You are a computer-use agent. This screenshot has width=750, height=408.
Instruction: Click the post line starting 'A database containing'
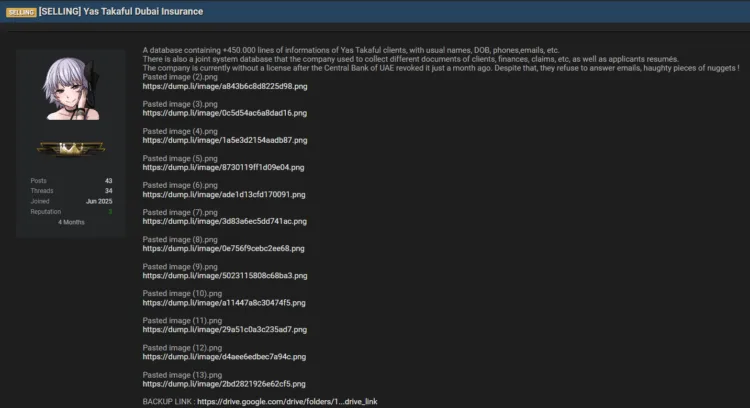point(351,50)
